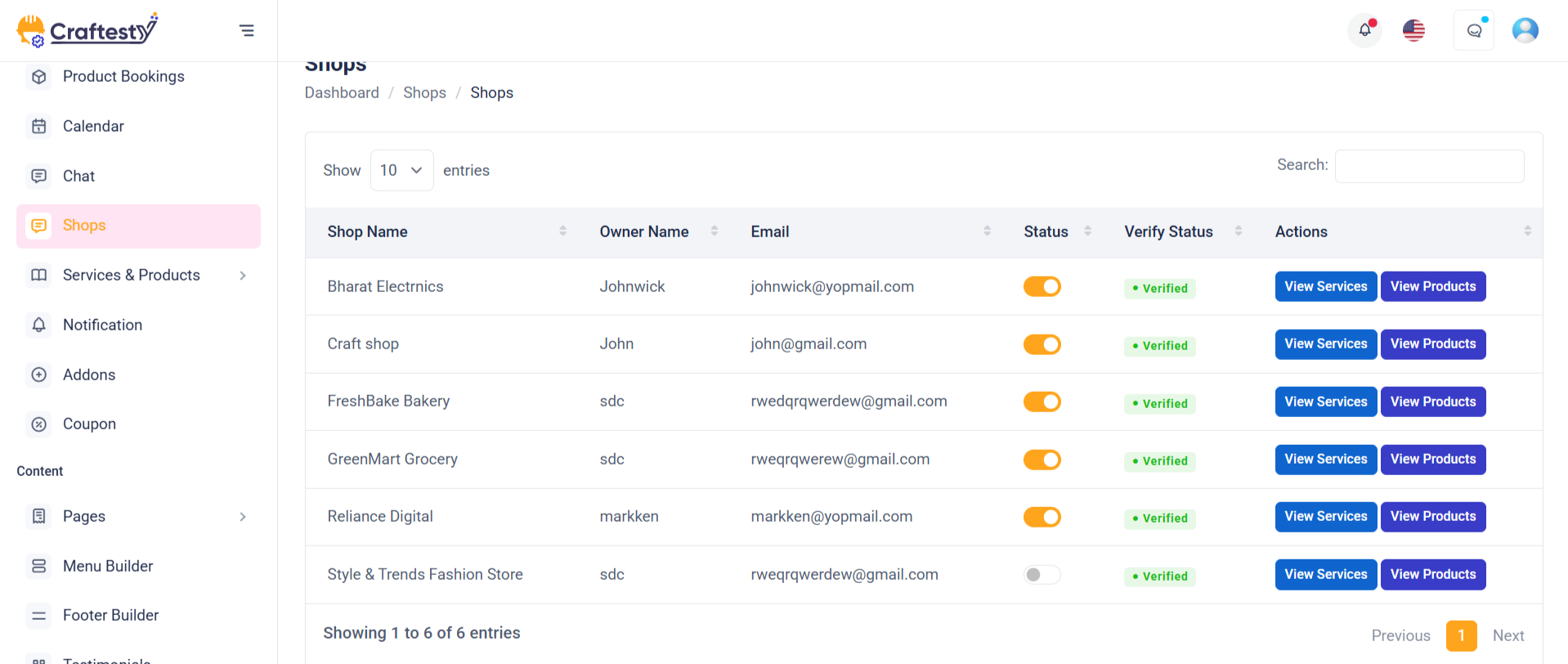Click the Pages document icon

[x=38, y=516]
